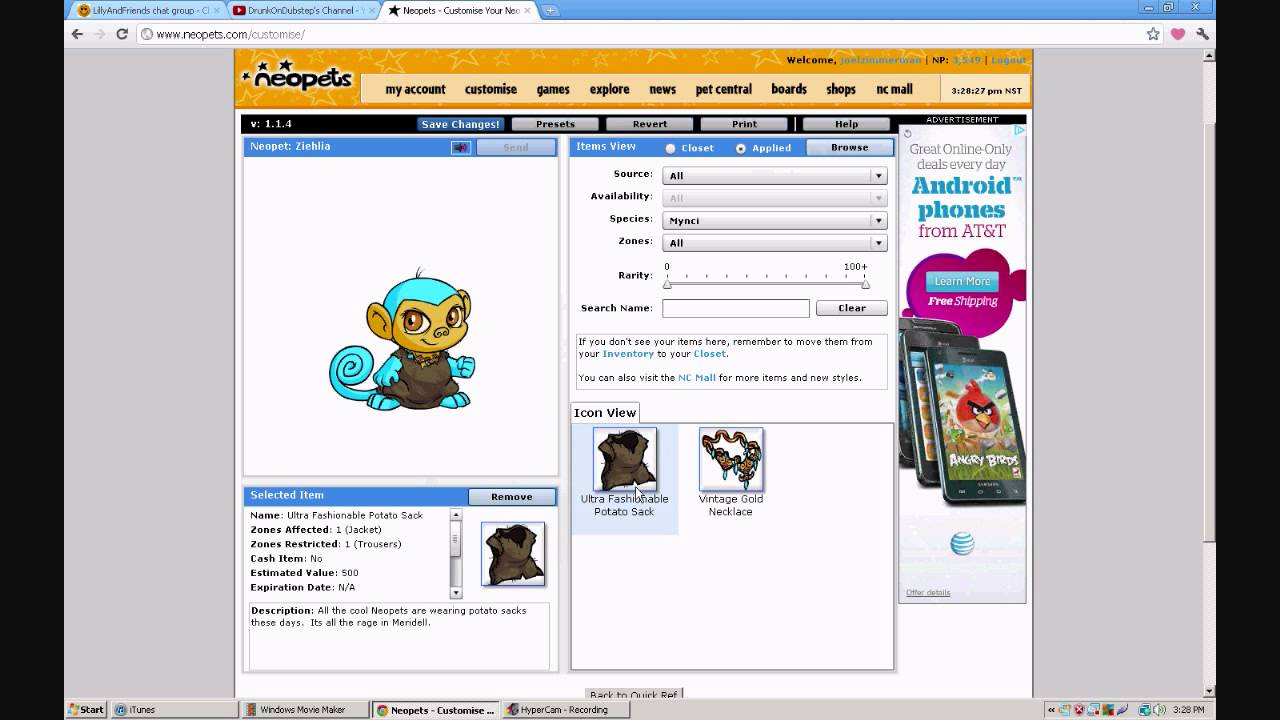Image resolution: width=1280 pixels, height=720 pixels.
Task: Click the browser back arrow
Action: tap(77, 34)
